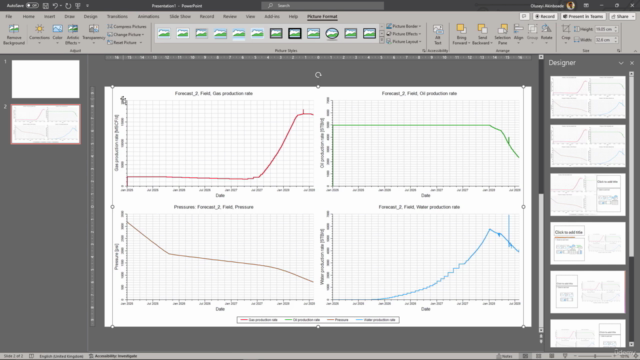This screenshot has height=360, width=640.
Task: Click the Save icon in Quick Access toolbar
Action: pyautogui.click(x=46, y=6)
